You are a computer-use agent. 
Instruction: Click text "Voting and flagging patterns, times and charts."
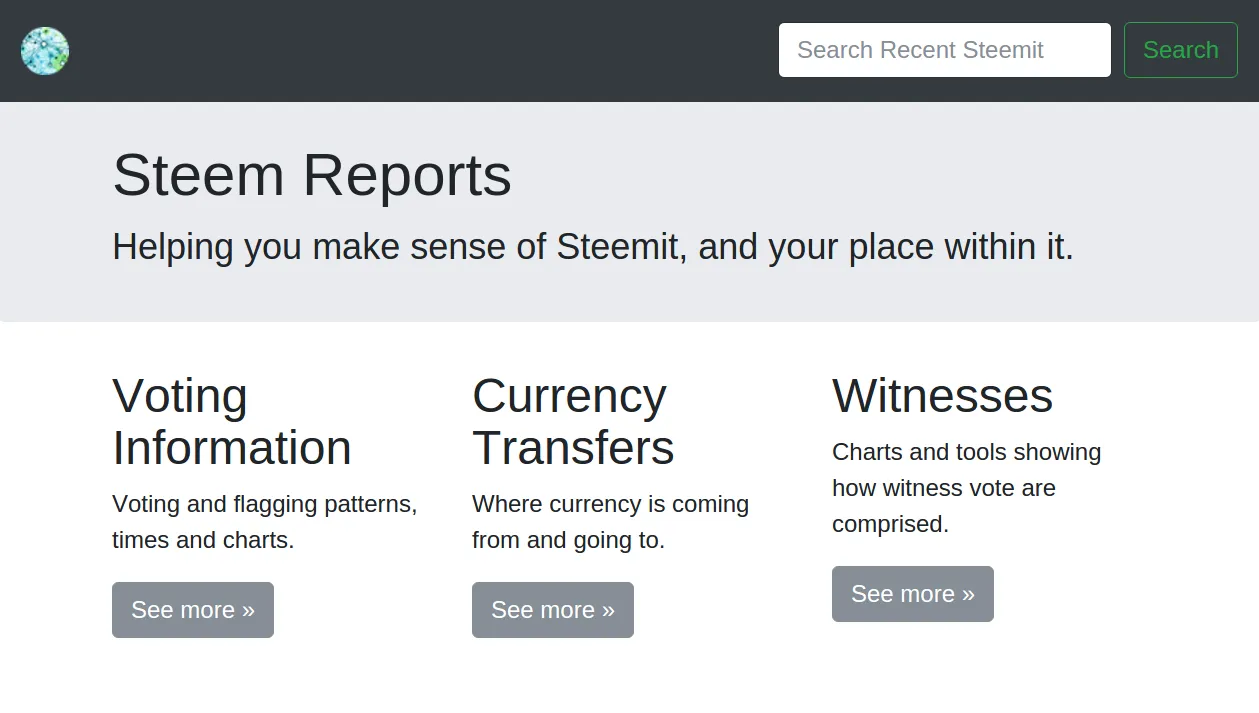[265, 522]
